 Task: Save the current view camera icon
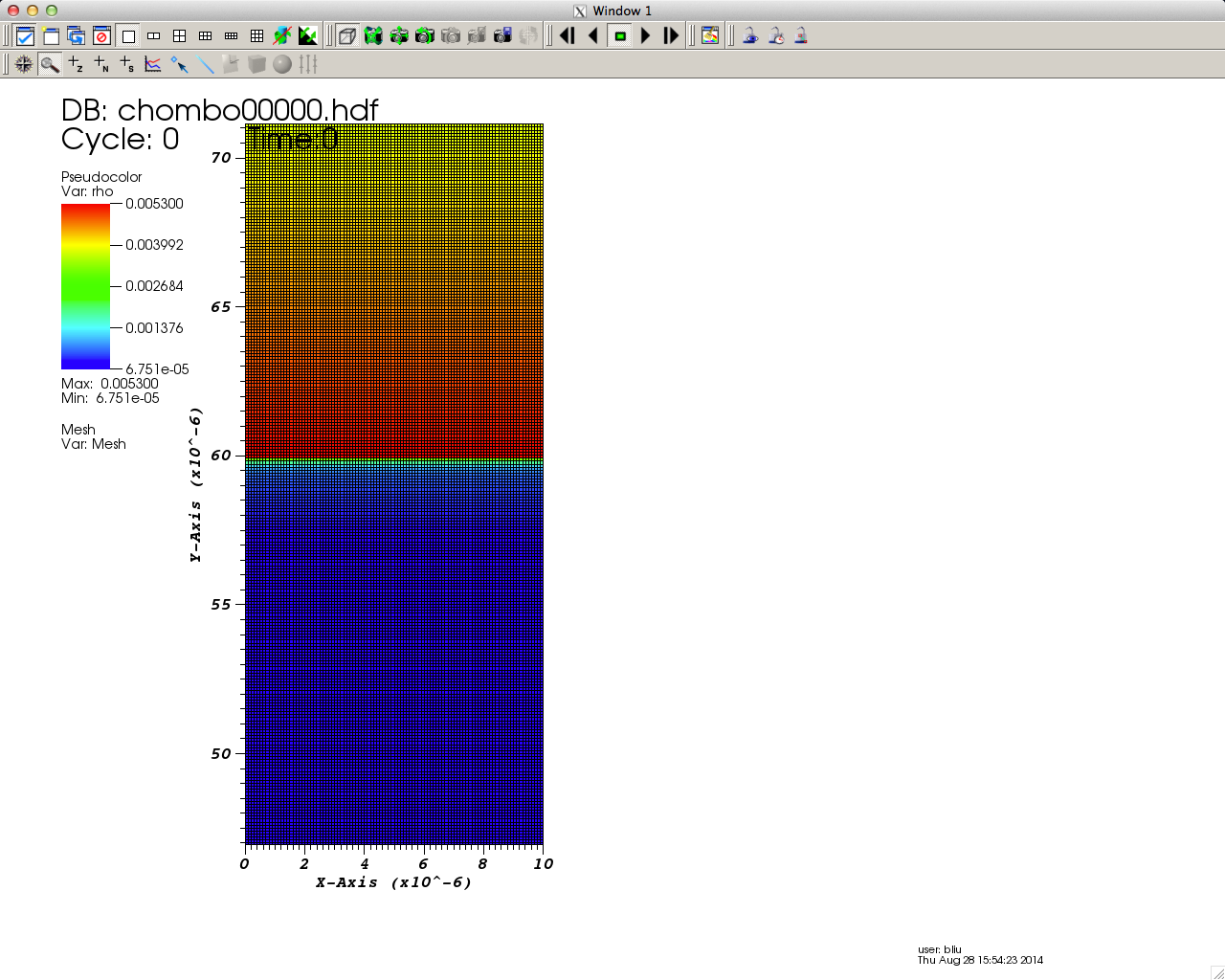[x=502, y=36]
